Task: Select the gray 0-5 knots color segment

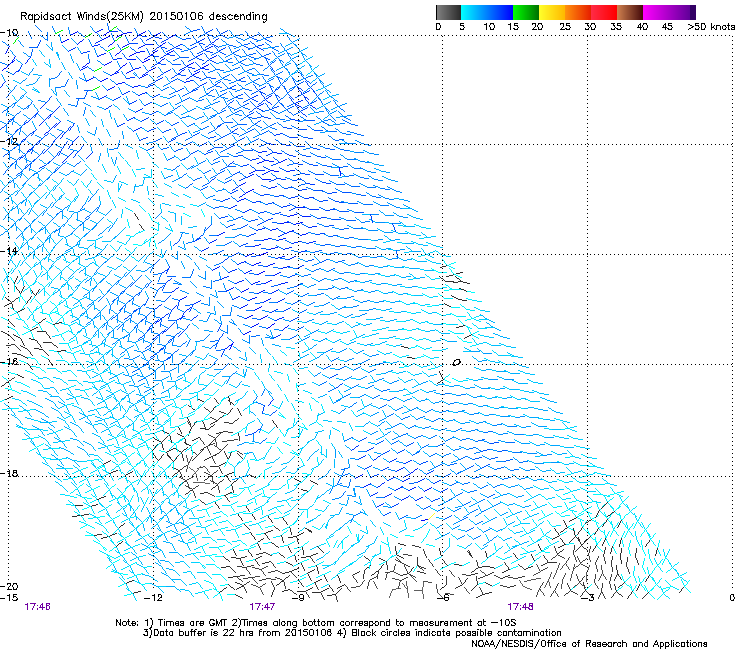Action: (448, 12)
